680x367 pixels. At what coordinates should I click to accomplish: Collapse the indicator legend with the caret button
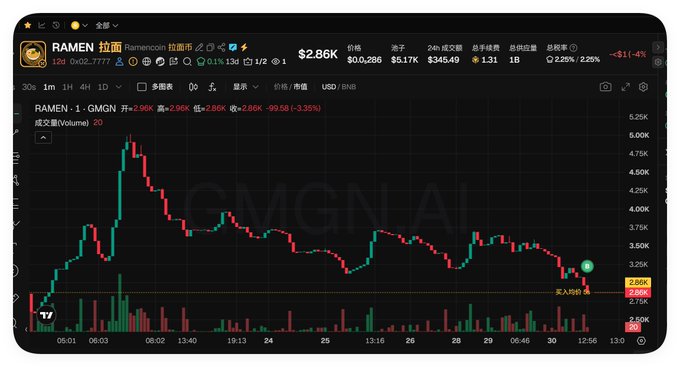tap(43, 138)
